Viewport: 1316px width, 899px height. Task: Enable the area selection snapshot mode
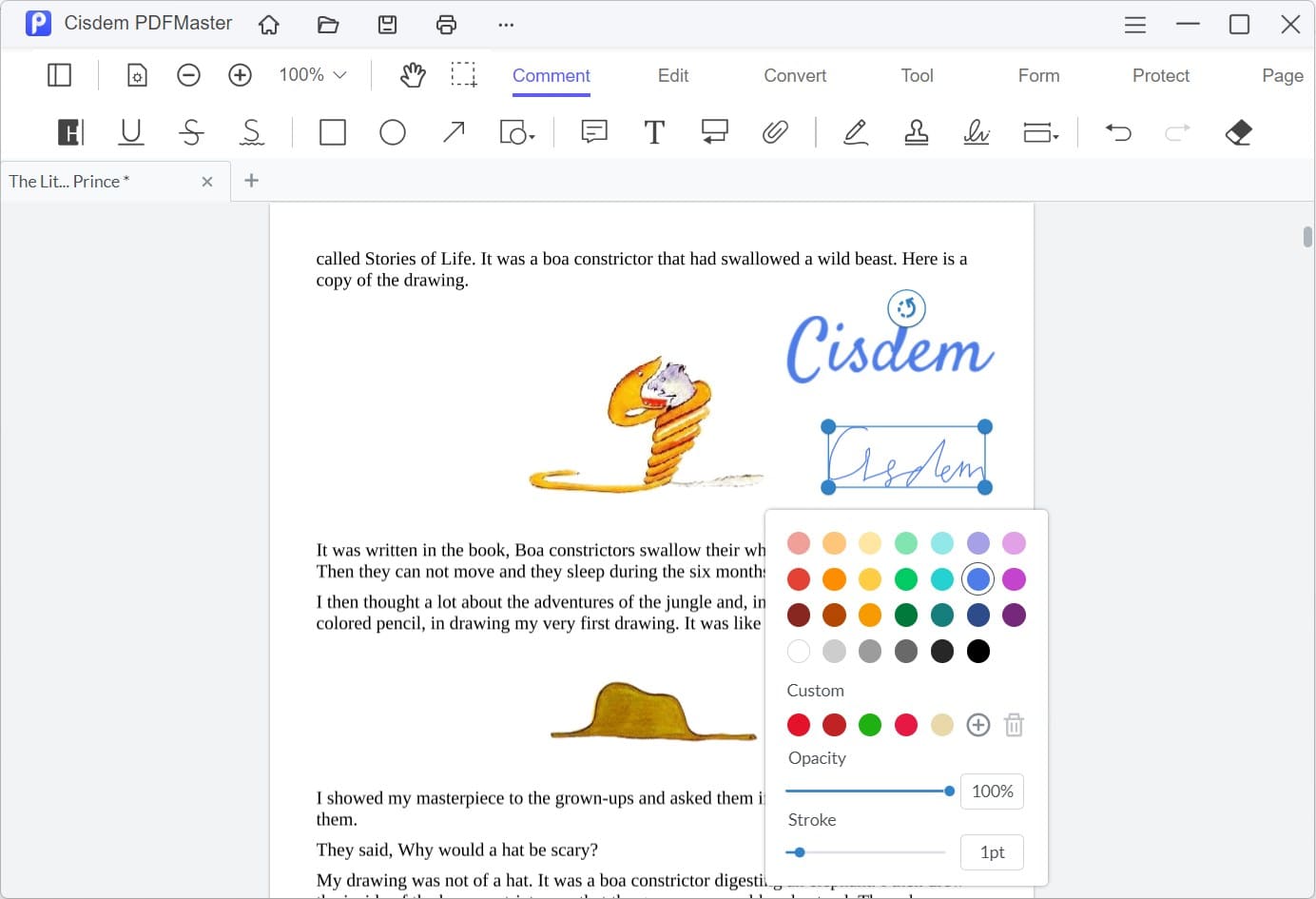pos(465,74)
